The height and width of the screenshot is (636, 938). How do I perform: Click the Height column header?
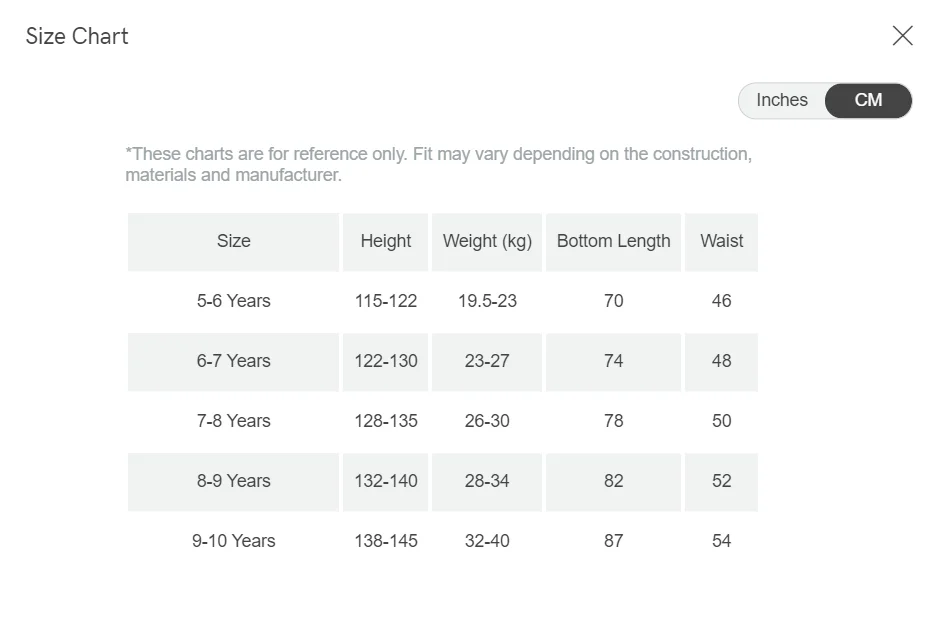pos(385,241)
